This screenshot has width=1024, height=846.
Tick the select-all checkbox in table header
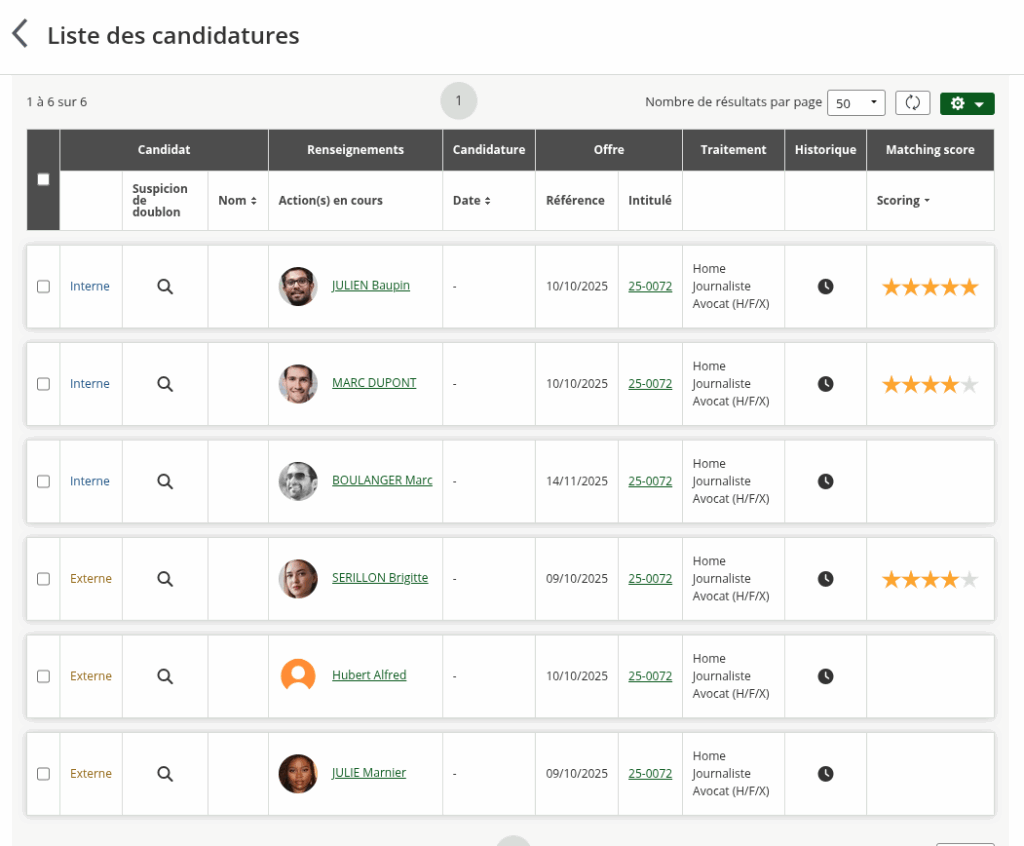(43, 180)
